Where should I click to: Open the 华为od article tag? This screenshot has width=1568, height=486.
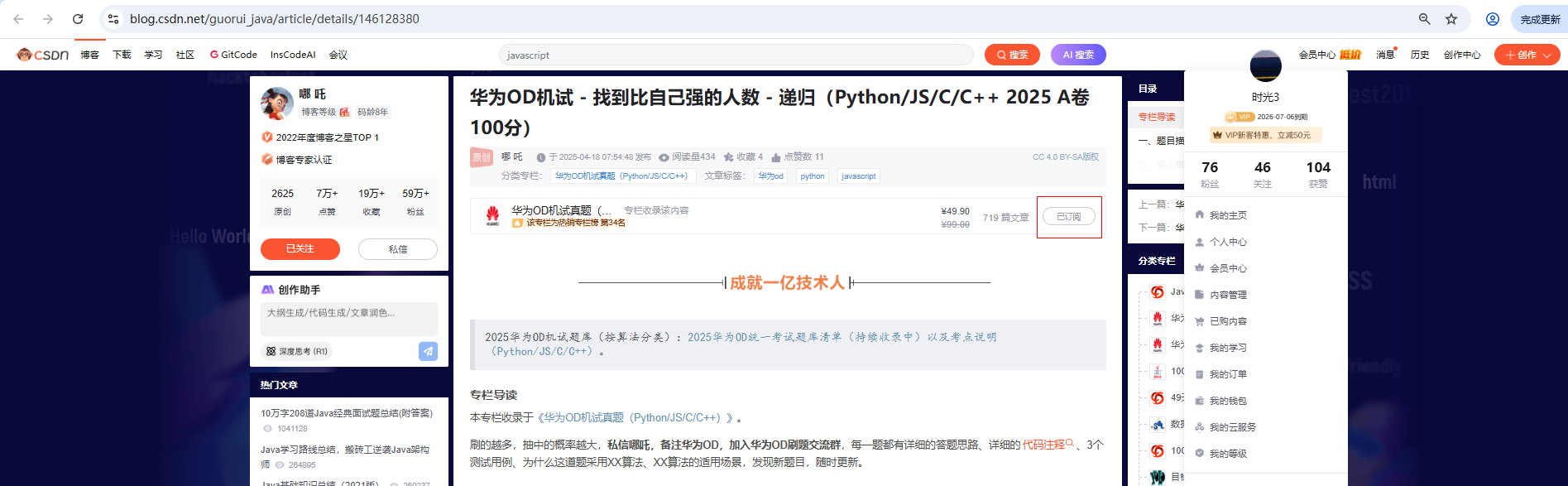pyautogui.click(x=770, y=176)
